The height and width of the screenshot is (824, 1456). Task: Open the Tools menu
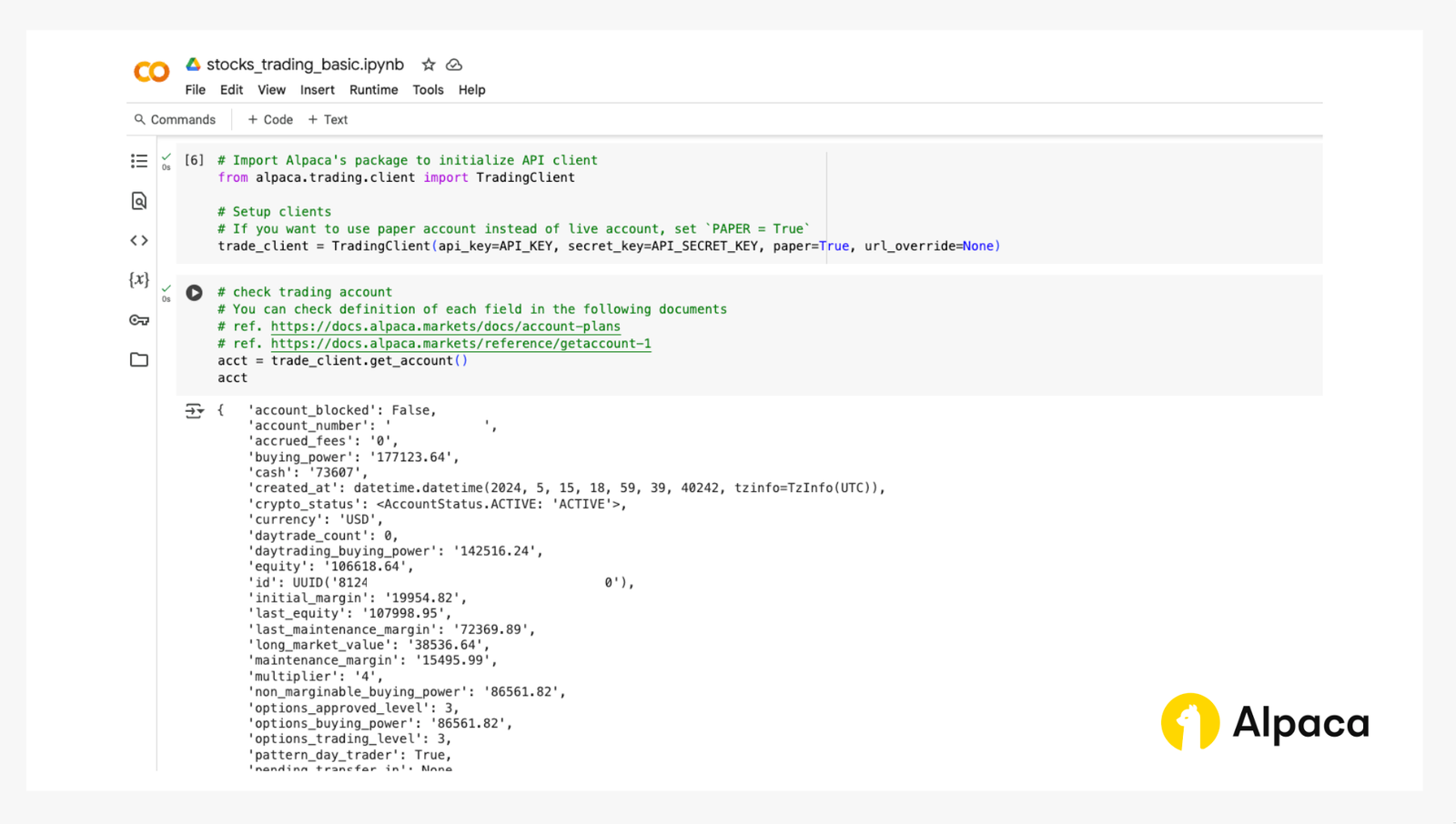click(428, 89)
